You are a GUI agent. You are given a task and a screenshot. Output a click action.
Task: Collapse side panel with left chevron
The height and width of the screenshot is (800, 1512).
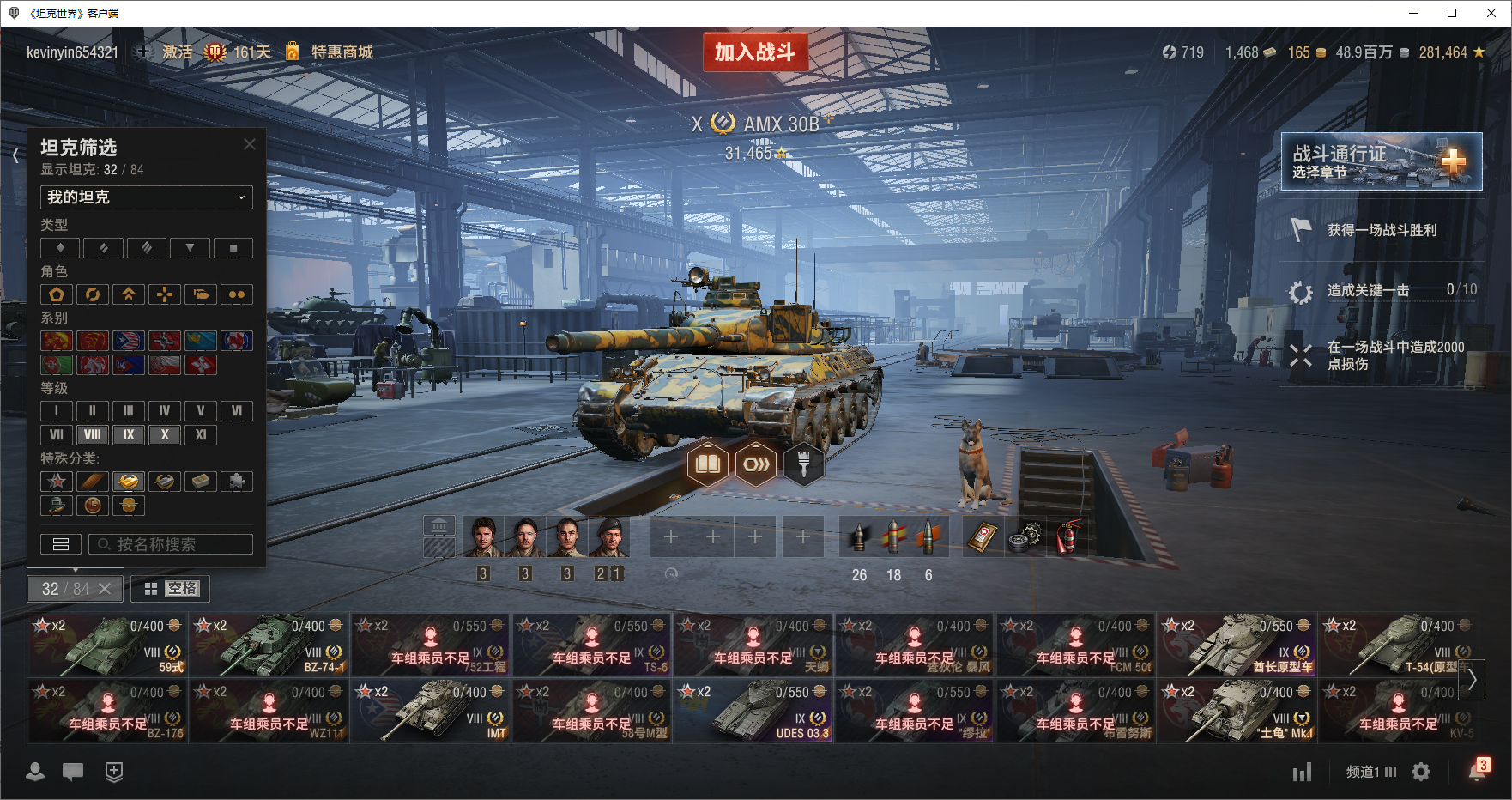[15, 155]
